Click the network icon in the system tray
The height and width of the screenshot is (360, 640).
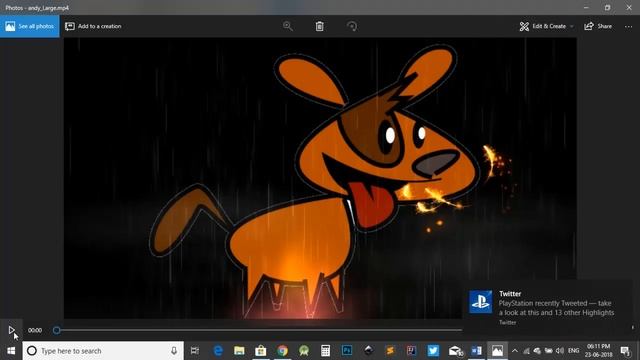pos(527,351)
